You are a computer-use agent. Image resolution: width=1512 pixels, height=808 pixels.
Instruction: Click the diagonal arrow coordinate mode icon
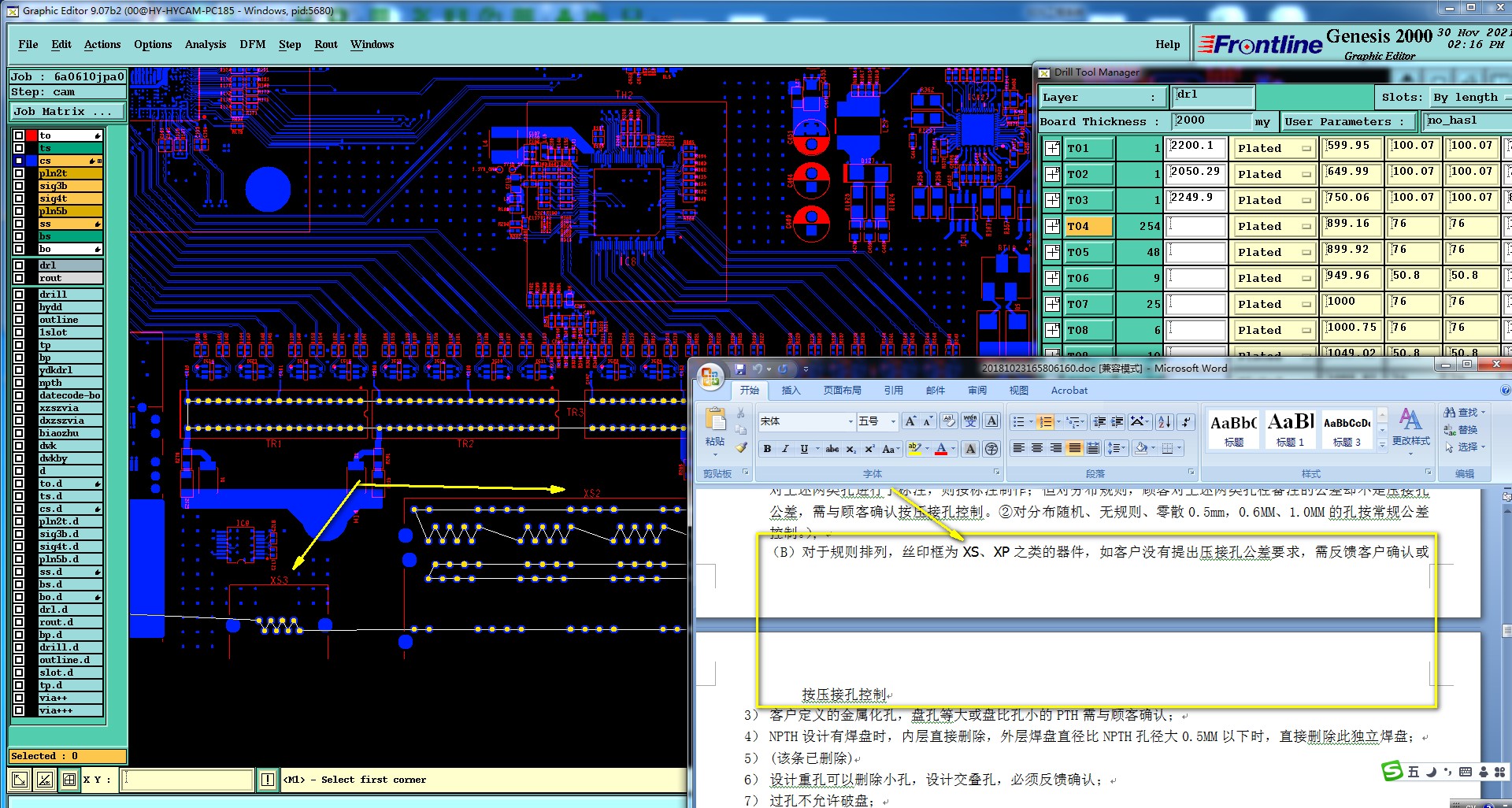20,780
